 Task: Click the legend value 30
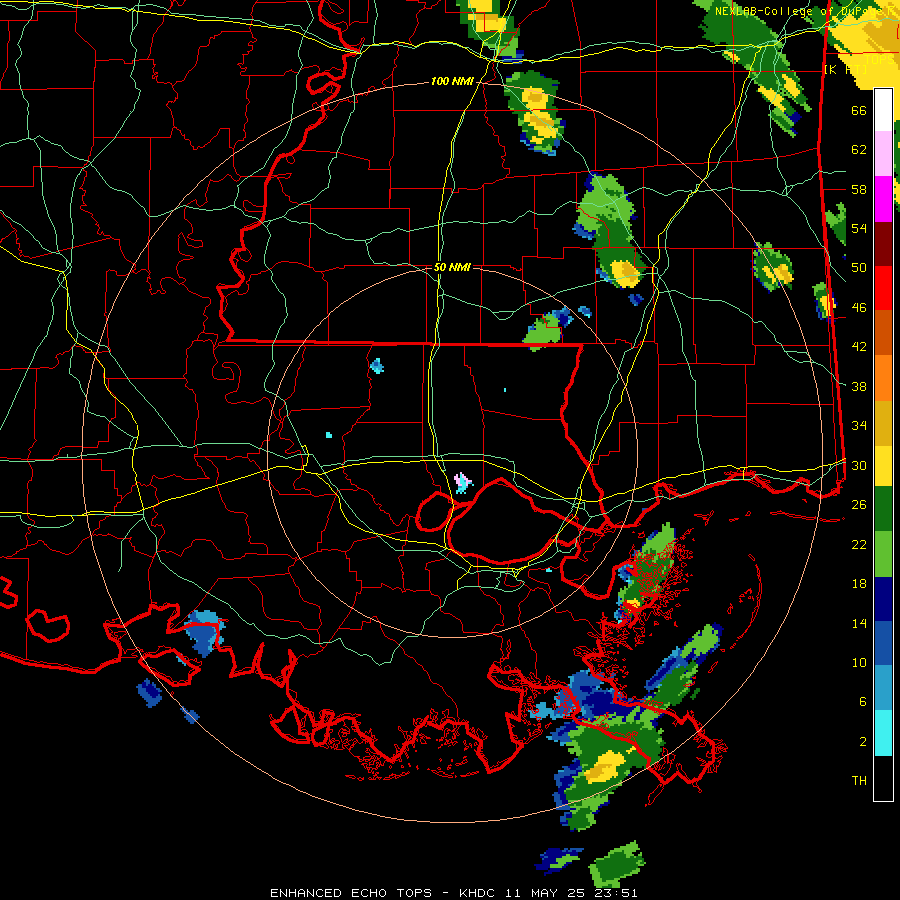859,465
